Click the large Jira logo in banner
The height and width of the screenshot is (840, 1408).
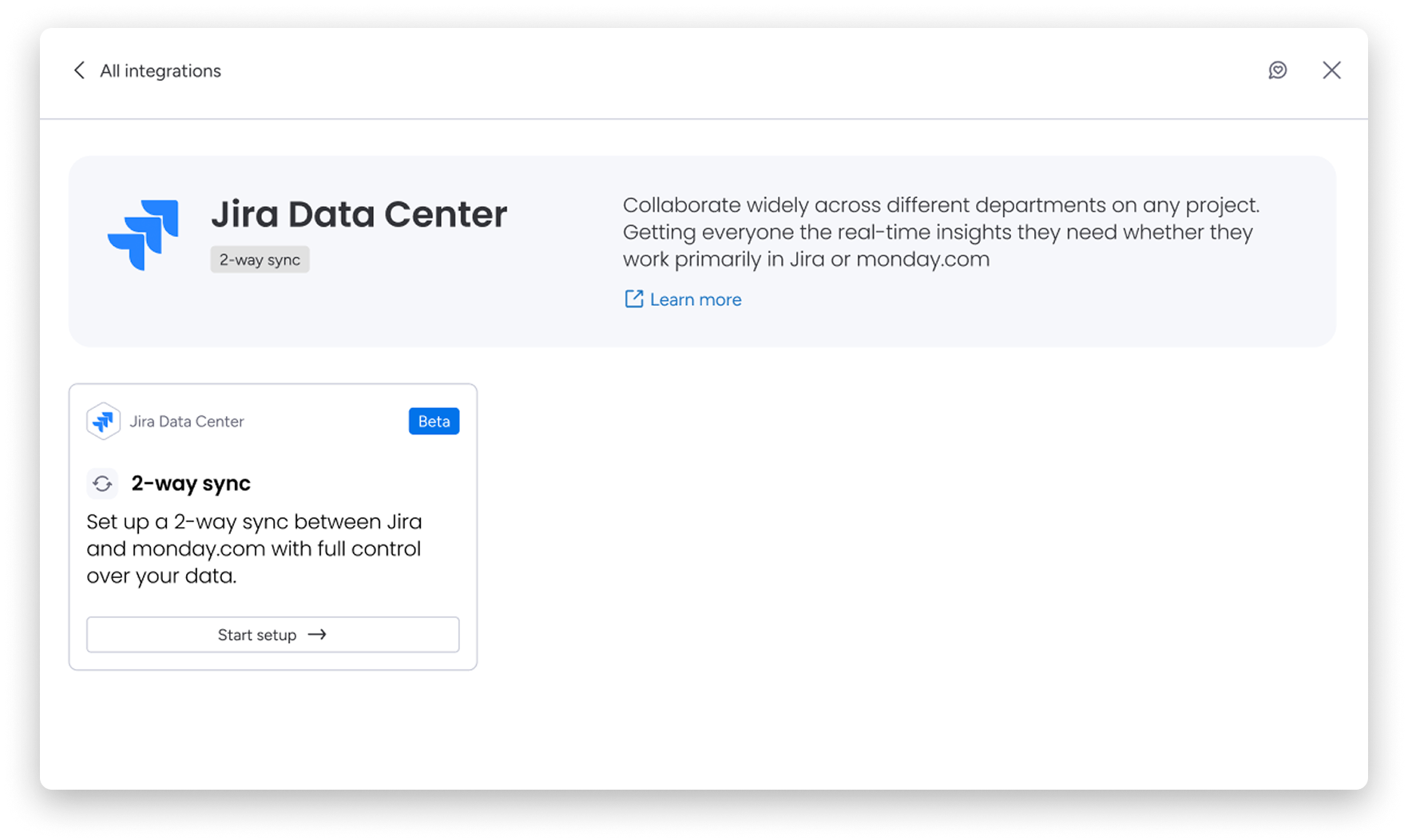point(143,235)
